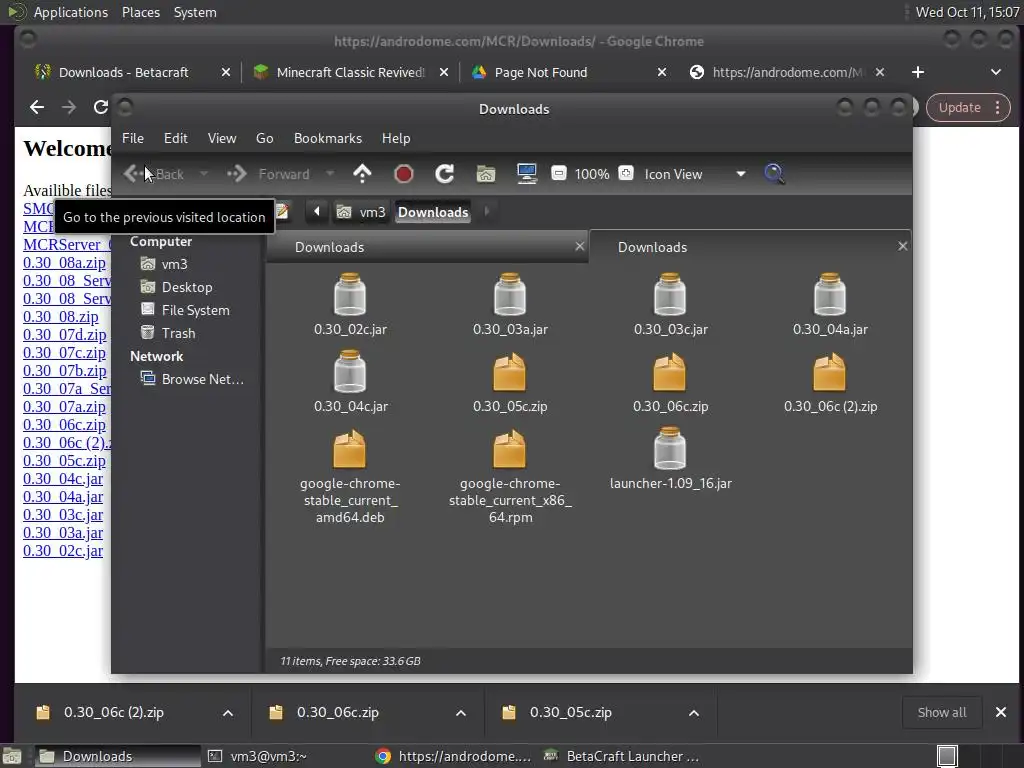Select the 0.30_04a.jar file icon
Image resolution: width=1024 pixels, height=768 pixels.
830,295
